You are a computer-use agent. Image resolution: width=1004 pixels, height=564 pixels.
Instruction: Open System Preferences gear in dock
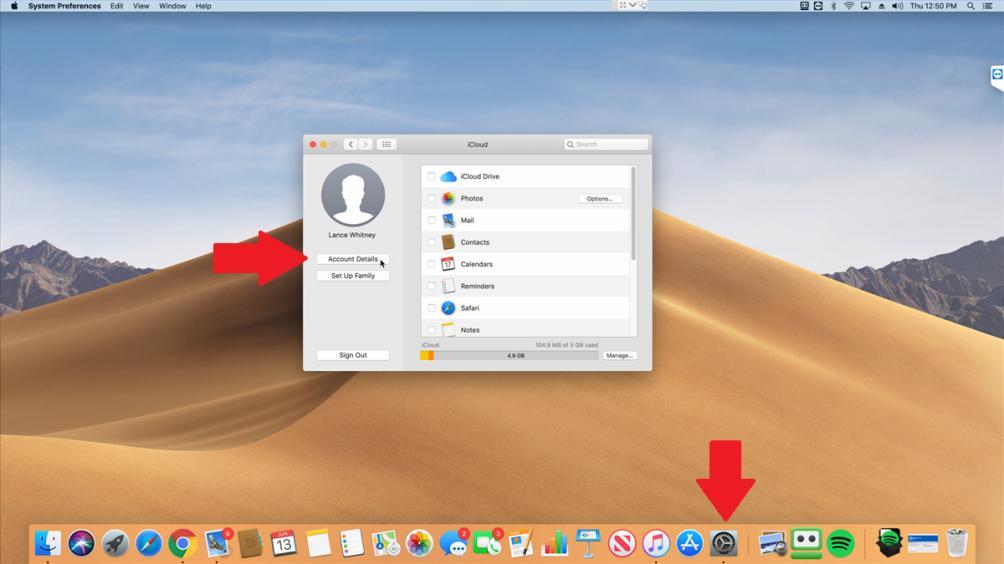tap(724, 544)
